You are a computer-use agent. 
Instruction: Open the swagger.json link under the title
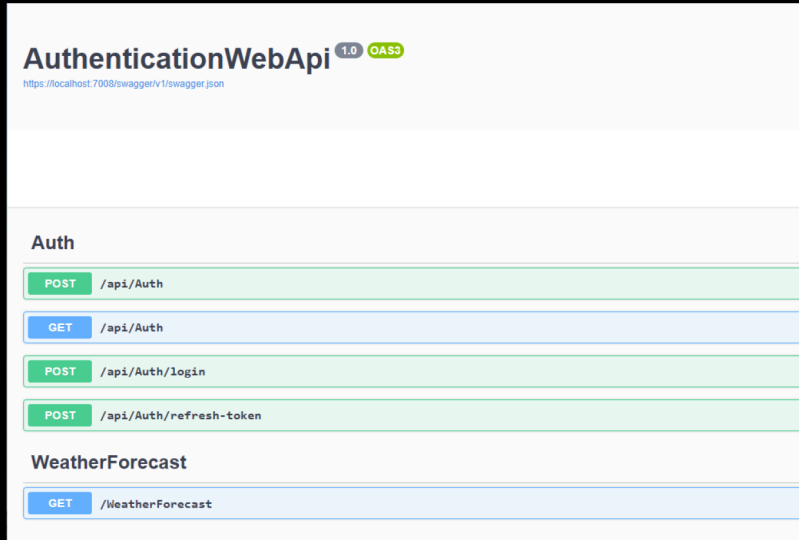123,84
